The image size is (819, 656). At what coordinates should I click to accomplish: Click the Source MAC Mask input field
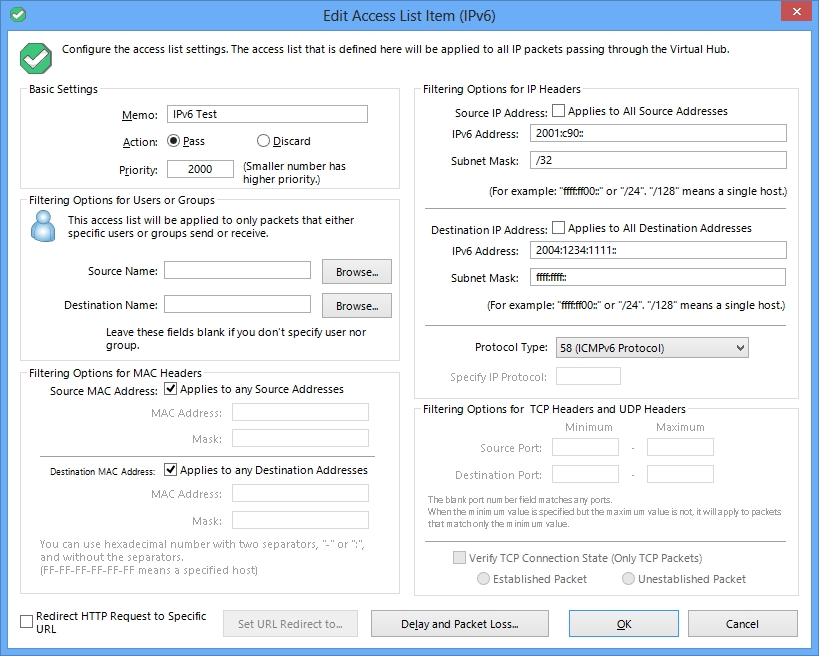coord(300,438)
